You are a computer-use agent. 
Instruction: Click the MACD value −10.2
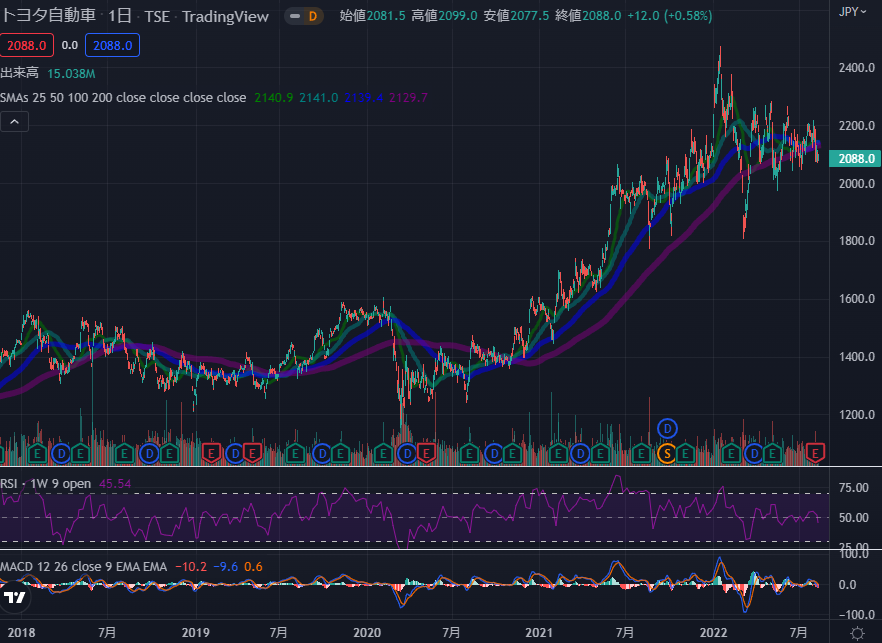tap(191, 566)
